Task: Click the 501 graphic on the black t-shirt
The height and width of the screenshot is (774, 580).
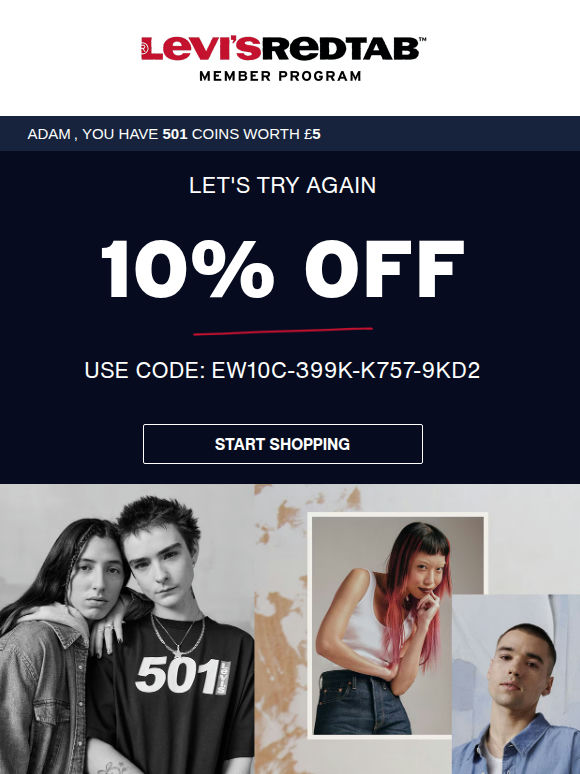Action: click(x=177, y=675)
